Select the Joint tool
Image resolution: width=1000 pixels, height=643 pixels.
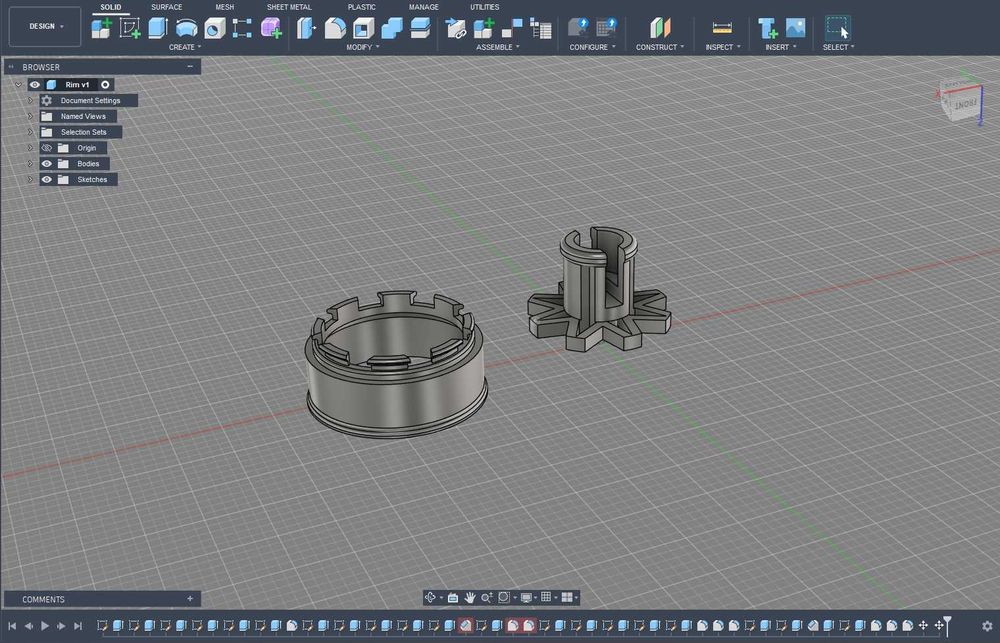click(511, 28)
